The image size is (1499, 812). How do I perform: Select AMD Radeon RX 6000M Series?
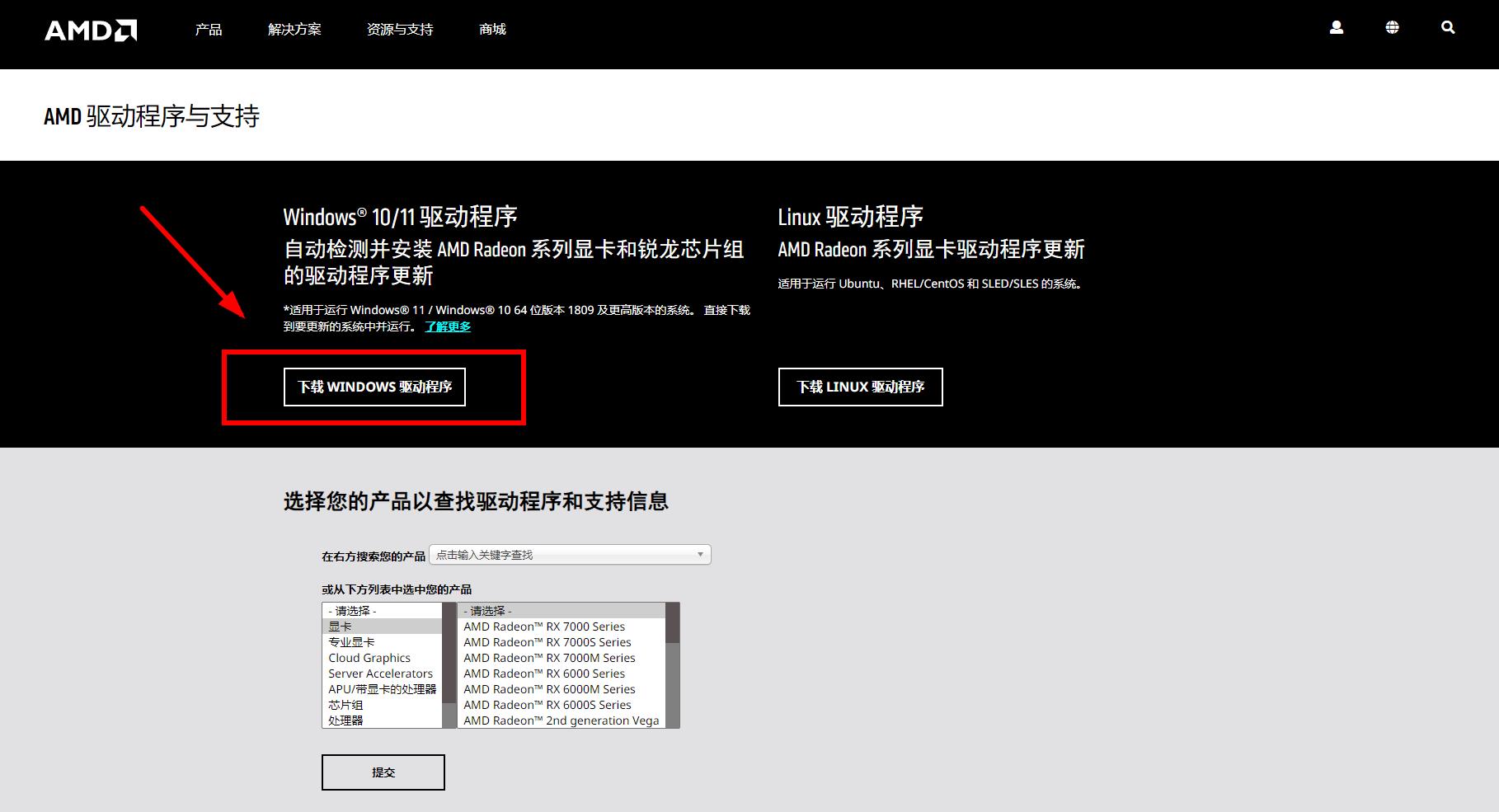point(561,689)
